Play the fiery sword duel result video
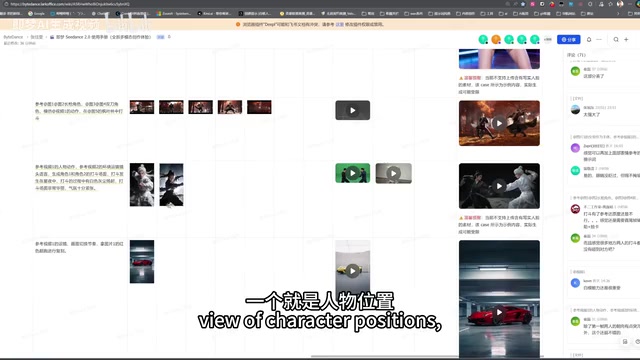 tap(499, 123)
